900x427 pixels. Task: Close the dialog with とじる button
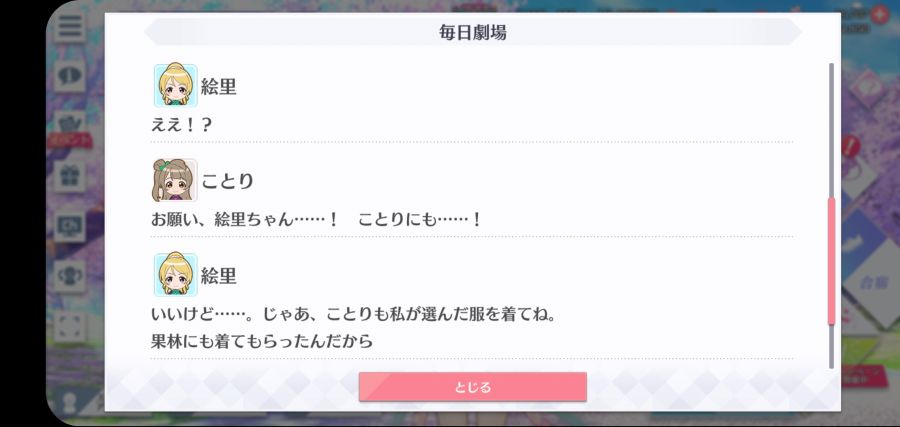tap(472, 387)
